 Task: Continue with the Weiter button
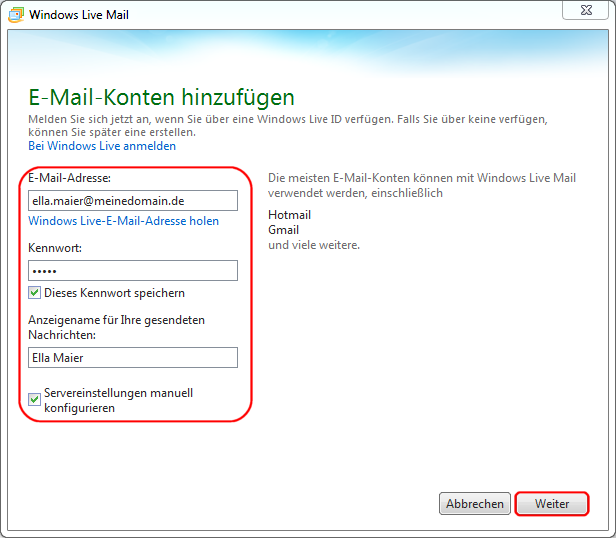coord(551,504)
